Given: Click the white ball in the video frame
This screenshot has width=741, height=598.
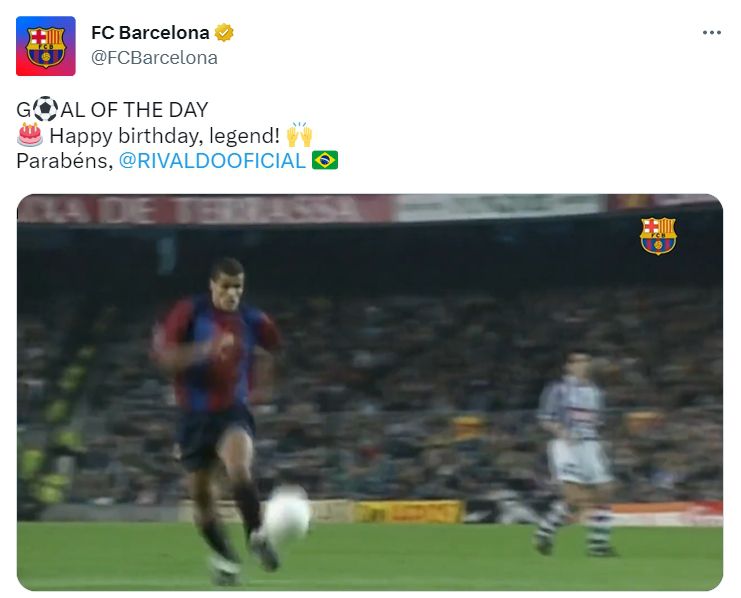Looking at the screenshot, I should click(287, 515).
